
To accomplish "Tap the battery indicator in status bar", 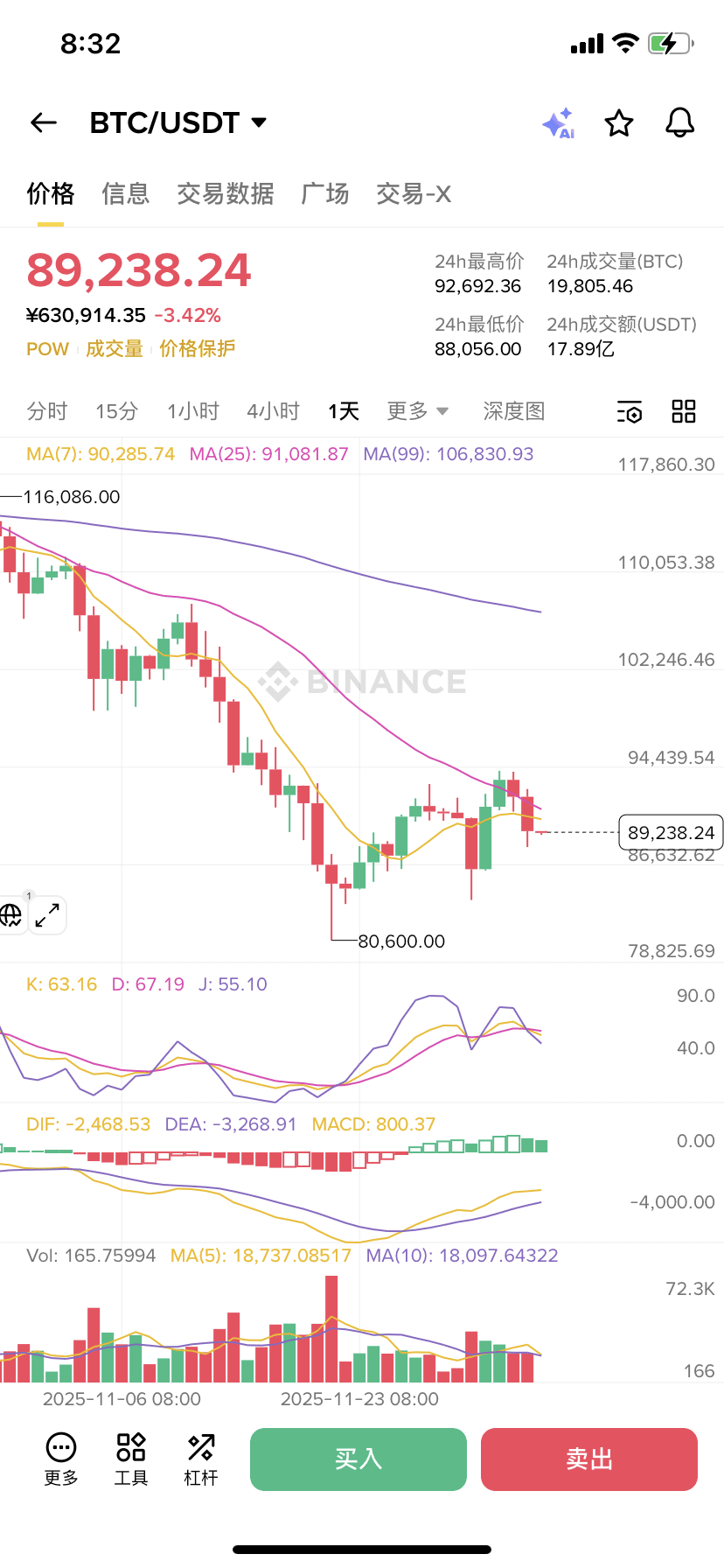I will click(x=672, y=44).
